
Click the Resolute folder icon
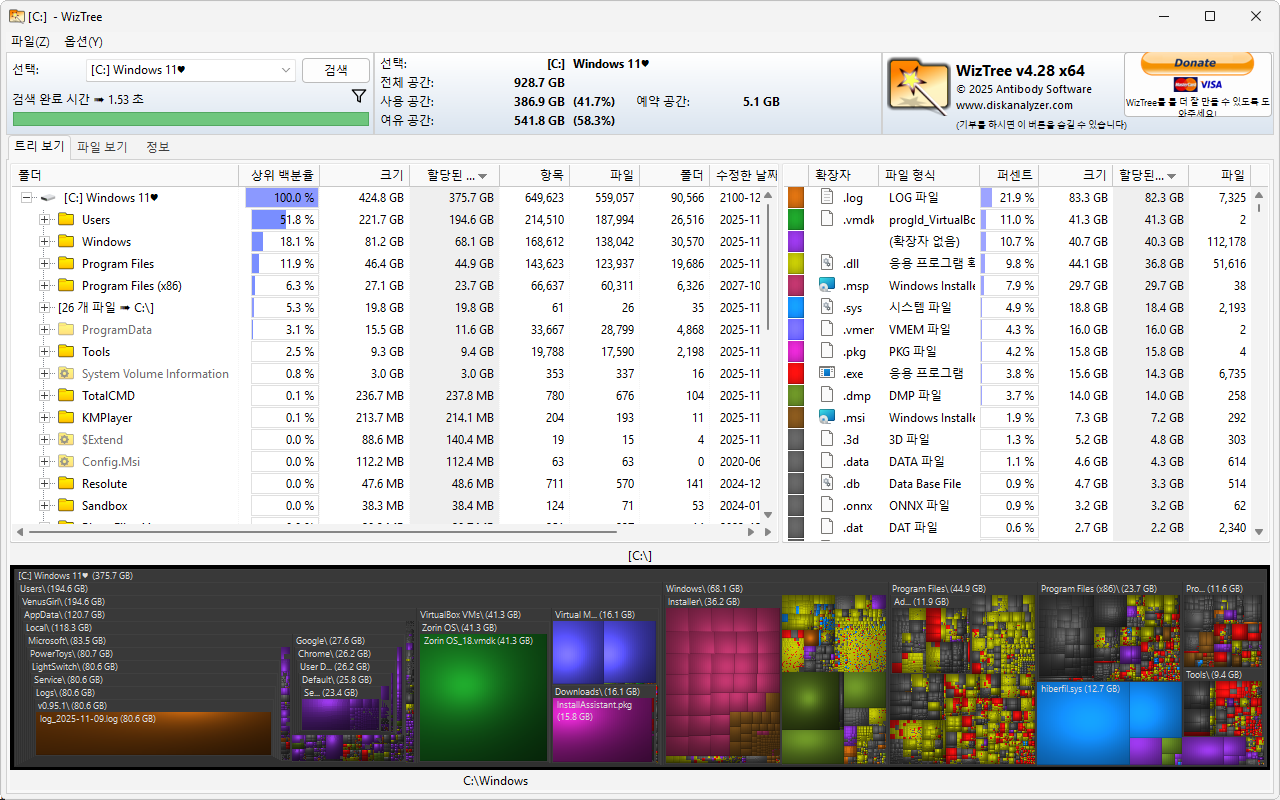tap(67, 484)
